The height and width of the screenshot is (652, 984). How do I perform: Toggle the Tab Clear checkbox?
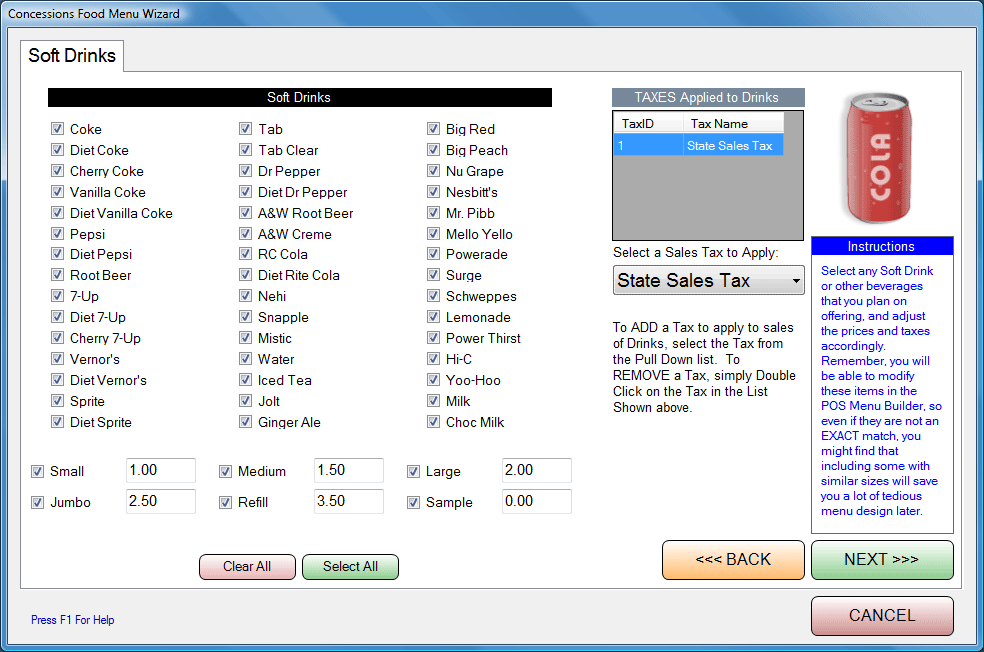245,150
